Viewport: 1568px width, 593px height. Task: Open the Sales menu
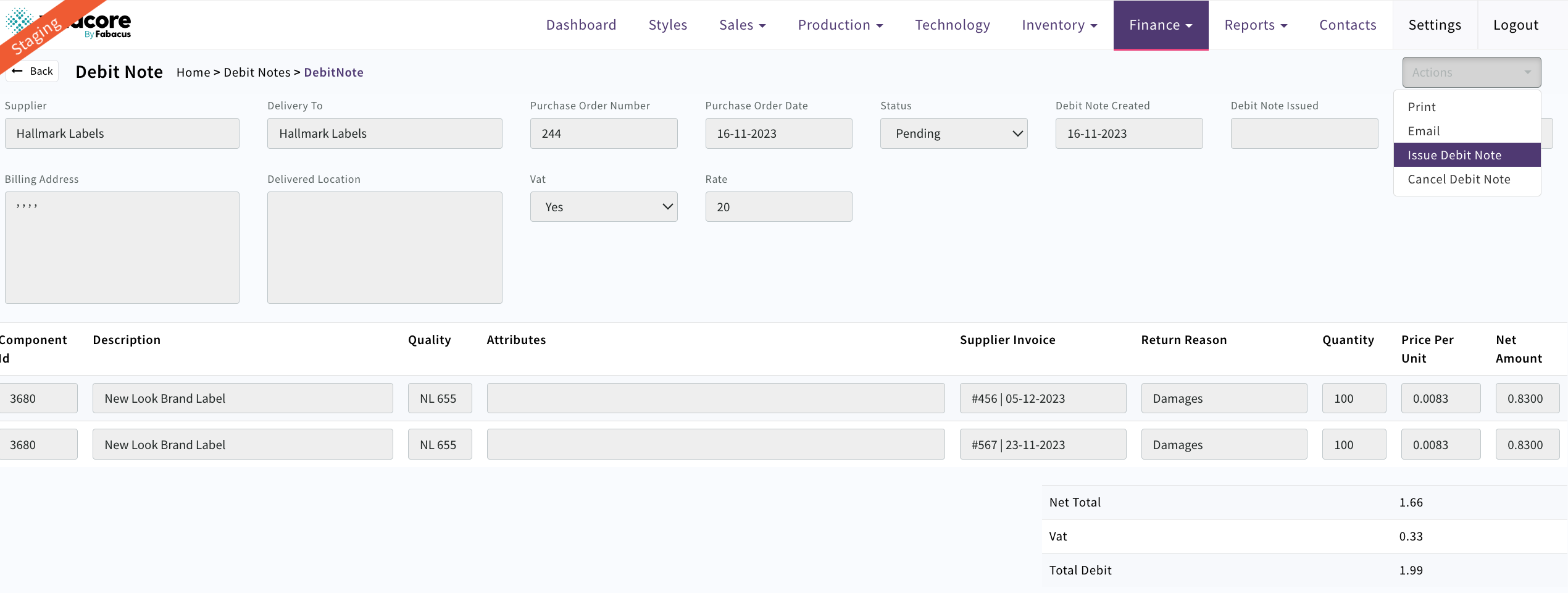742,25
